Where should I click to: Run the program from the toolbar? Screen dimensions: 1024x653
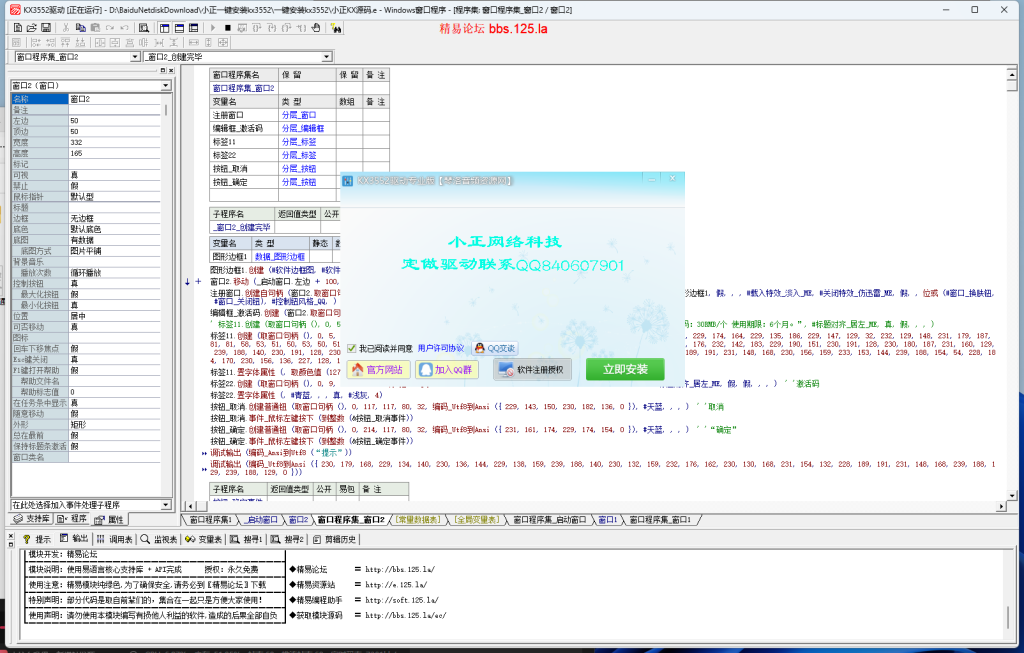pyautogui.click(x=213, y=27)
